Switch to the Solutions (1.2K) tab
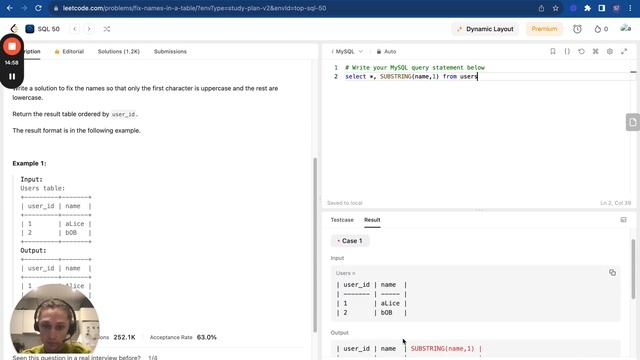Screen dimensions: 640x360 coord(119,51)
